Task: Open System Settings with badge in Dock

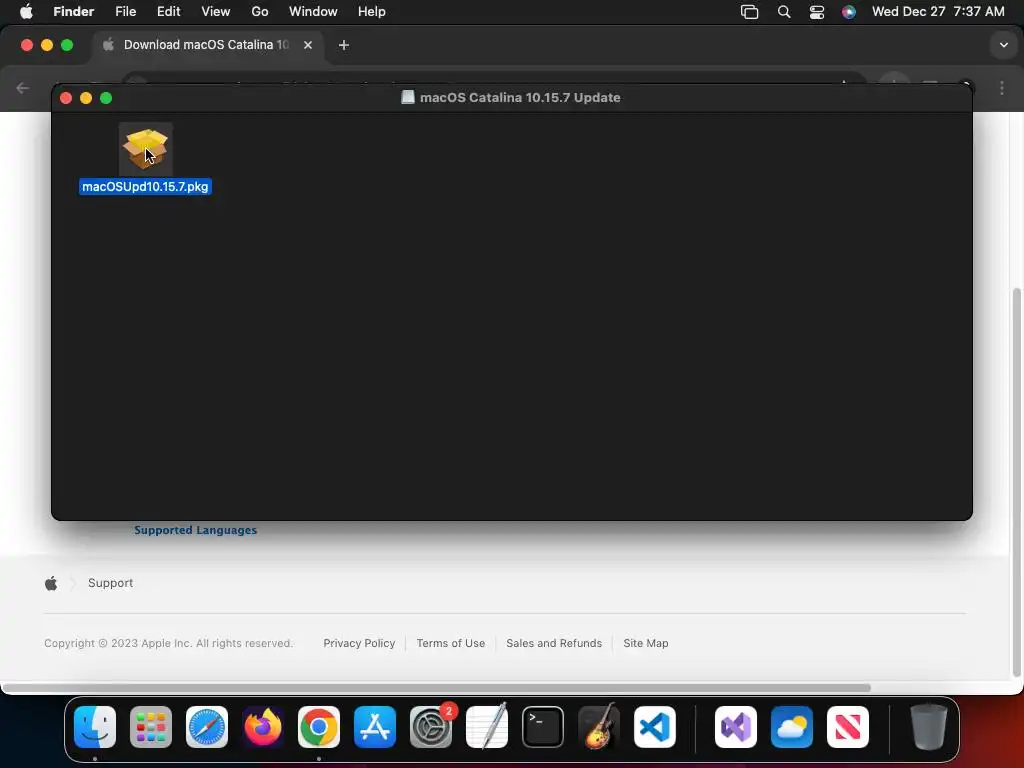Action: 431,727
